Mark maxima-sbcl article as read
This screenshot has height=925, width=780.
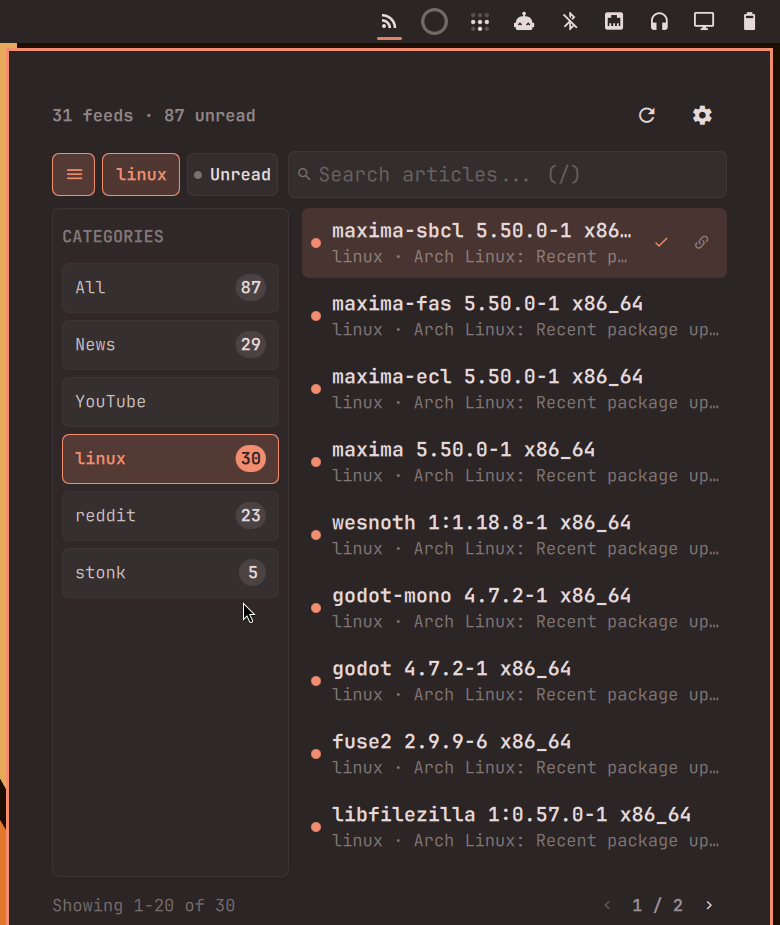661,242
